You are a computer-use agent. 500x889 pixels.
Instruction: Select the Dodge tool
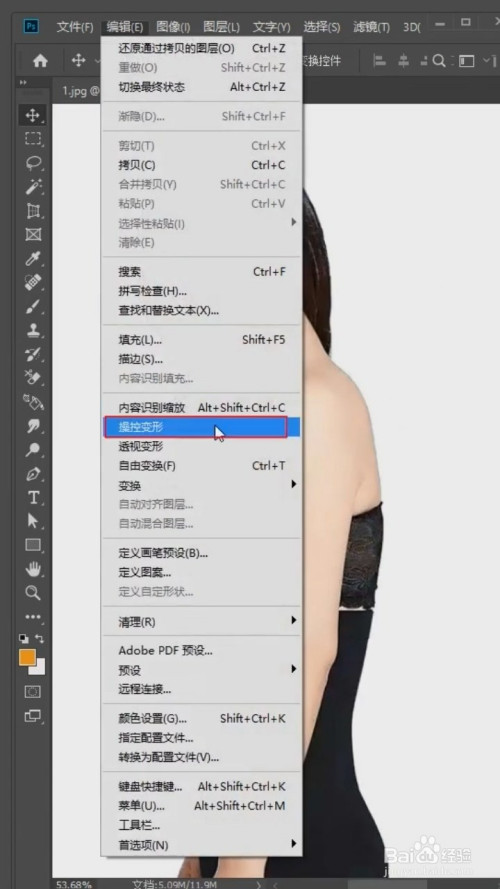33,450
